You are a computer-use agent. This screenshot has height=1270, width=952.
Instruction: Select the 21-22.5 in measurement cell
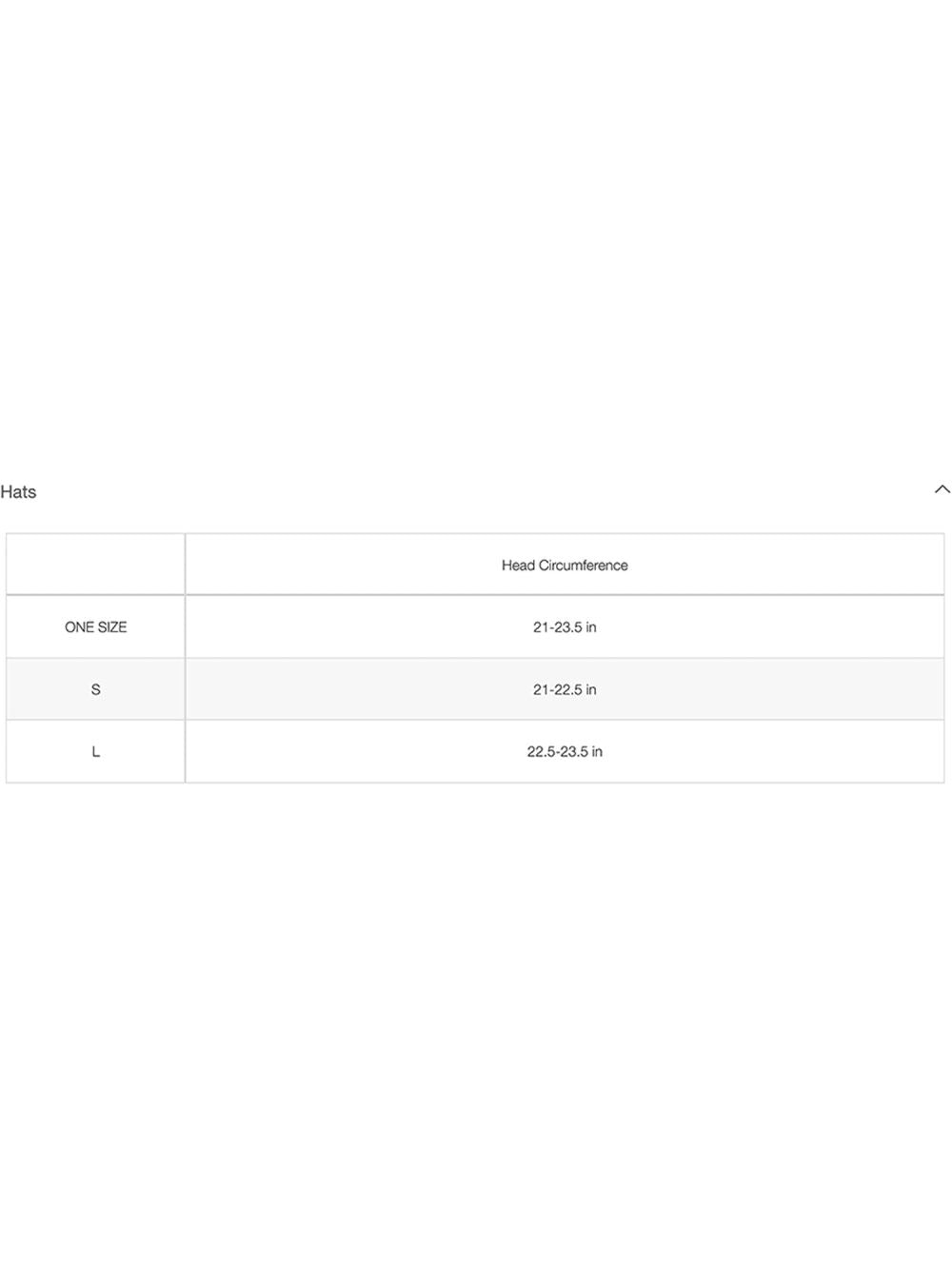[x=565, y=689]
